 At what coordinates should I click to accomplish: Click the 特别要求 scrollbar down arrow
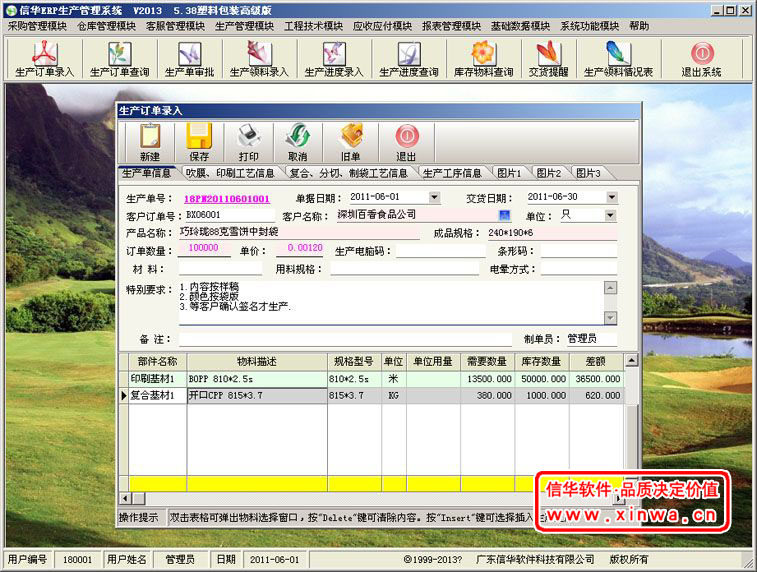click(611, 318)
